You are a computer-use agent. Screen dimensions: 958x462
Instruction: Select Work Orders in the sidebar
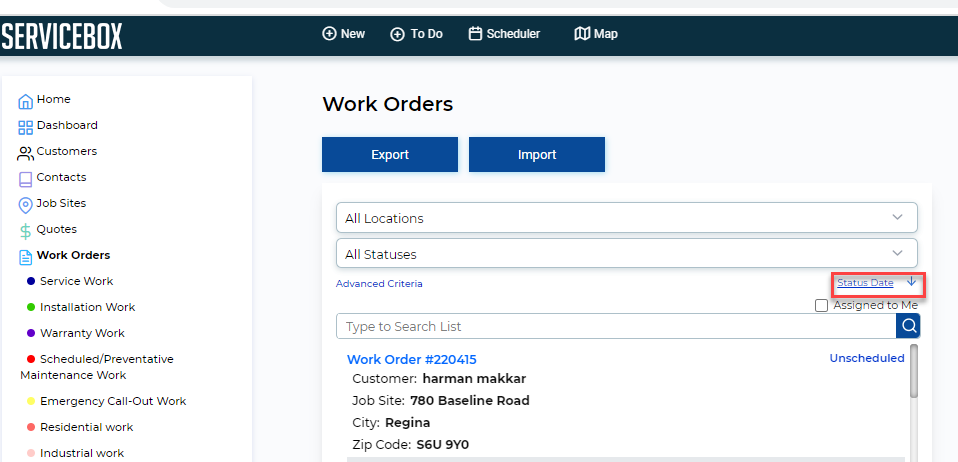click(x=73, y=255)
